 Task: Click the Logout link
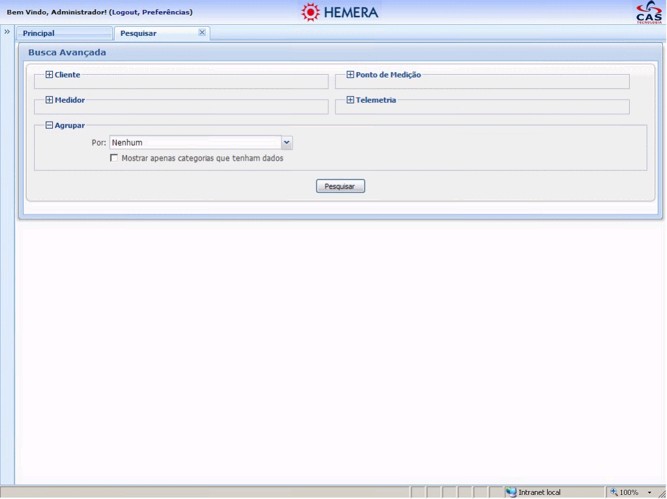(126, 12)
